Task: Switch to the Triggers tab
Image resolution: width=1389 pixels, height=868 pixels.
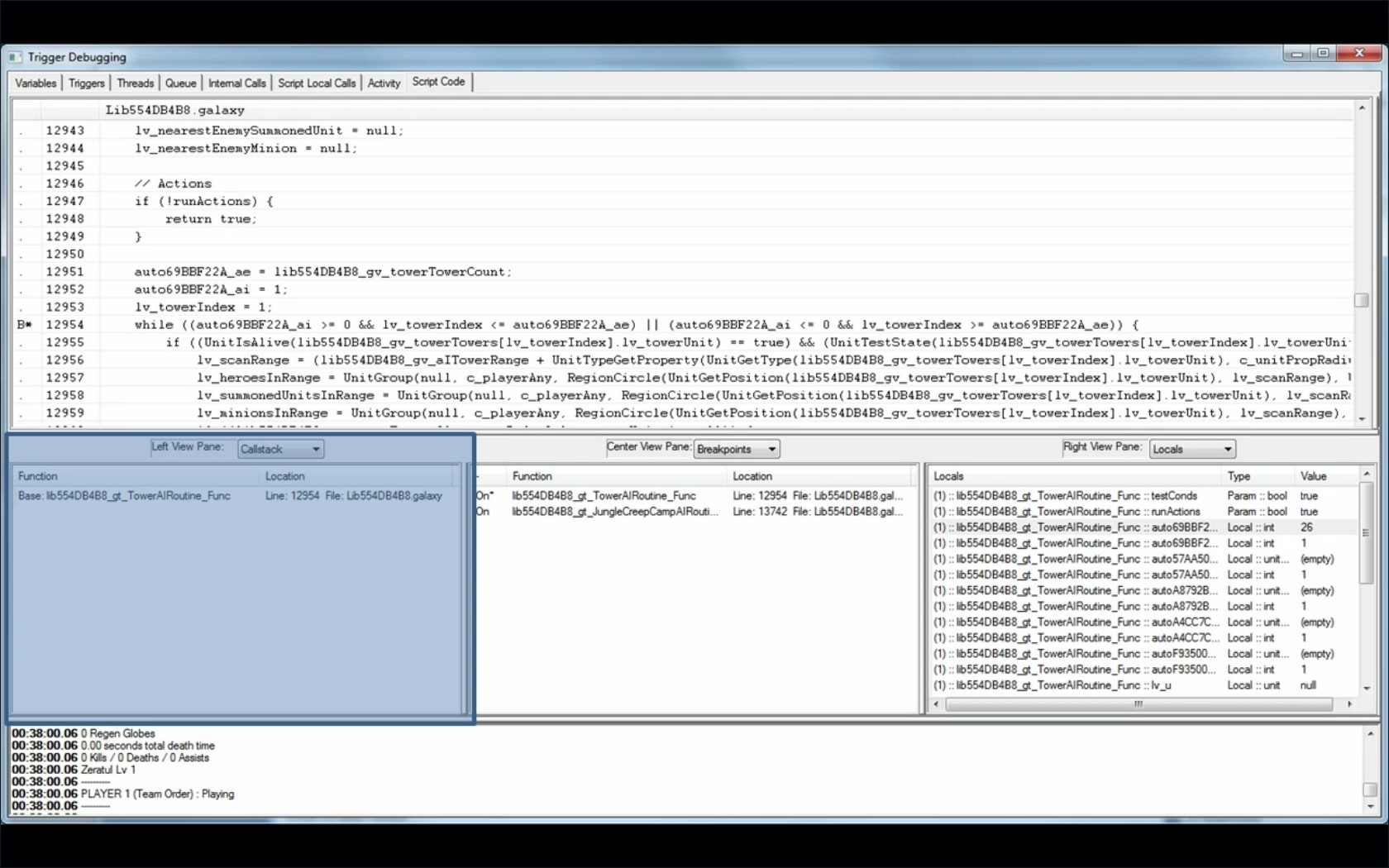Action: [x=86, y=83]
